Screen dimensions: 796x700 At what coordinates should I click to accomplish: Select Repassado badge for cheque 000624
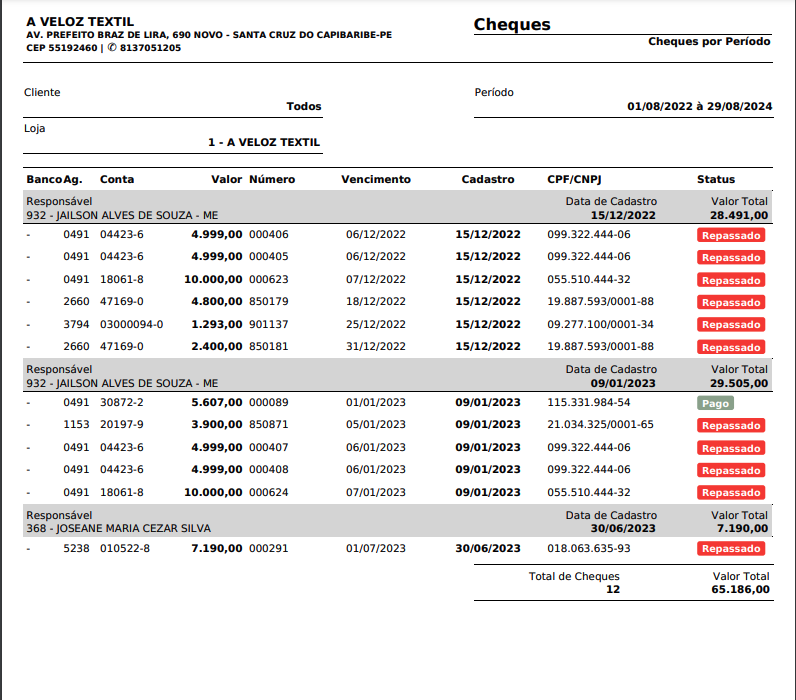point(731,493)
